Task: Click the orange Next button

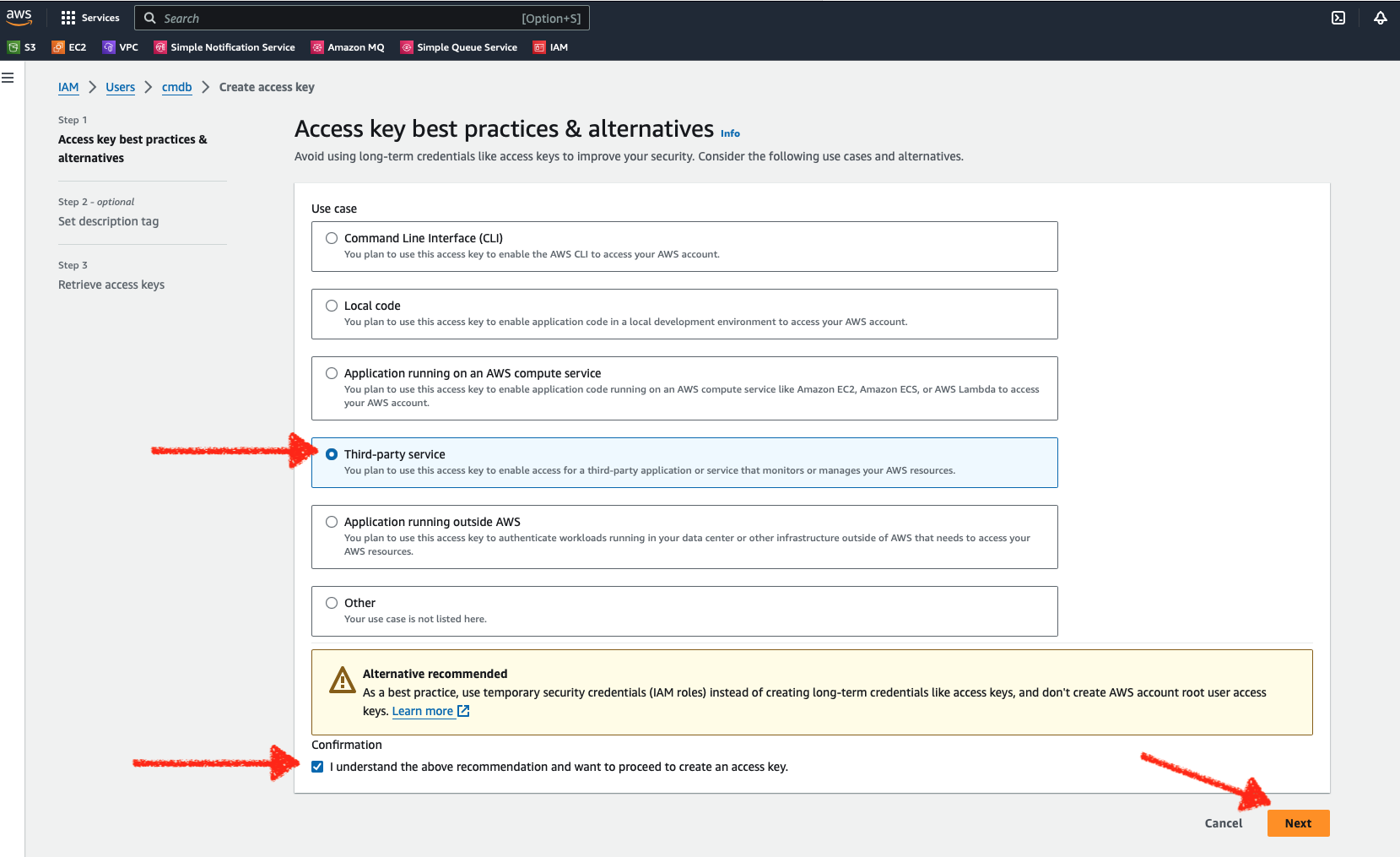Action: (1298, 823)
